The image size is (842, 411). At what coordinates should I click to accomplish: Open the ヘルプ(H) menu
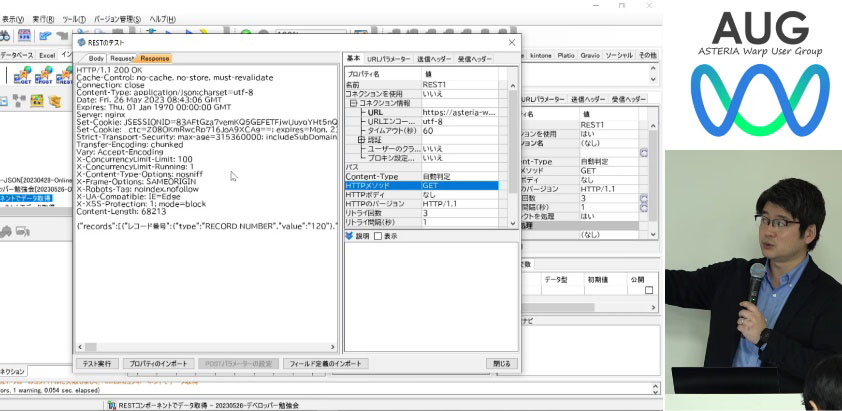(x=162, y=19)
